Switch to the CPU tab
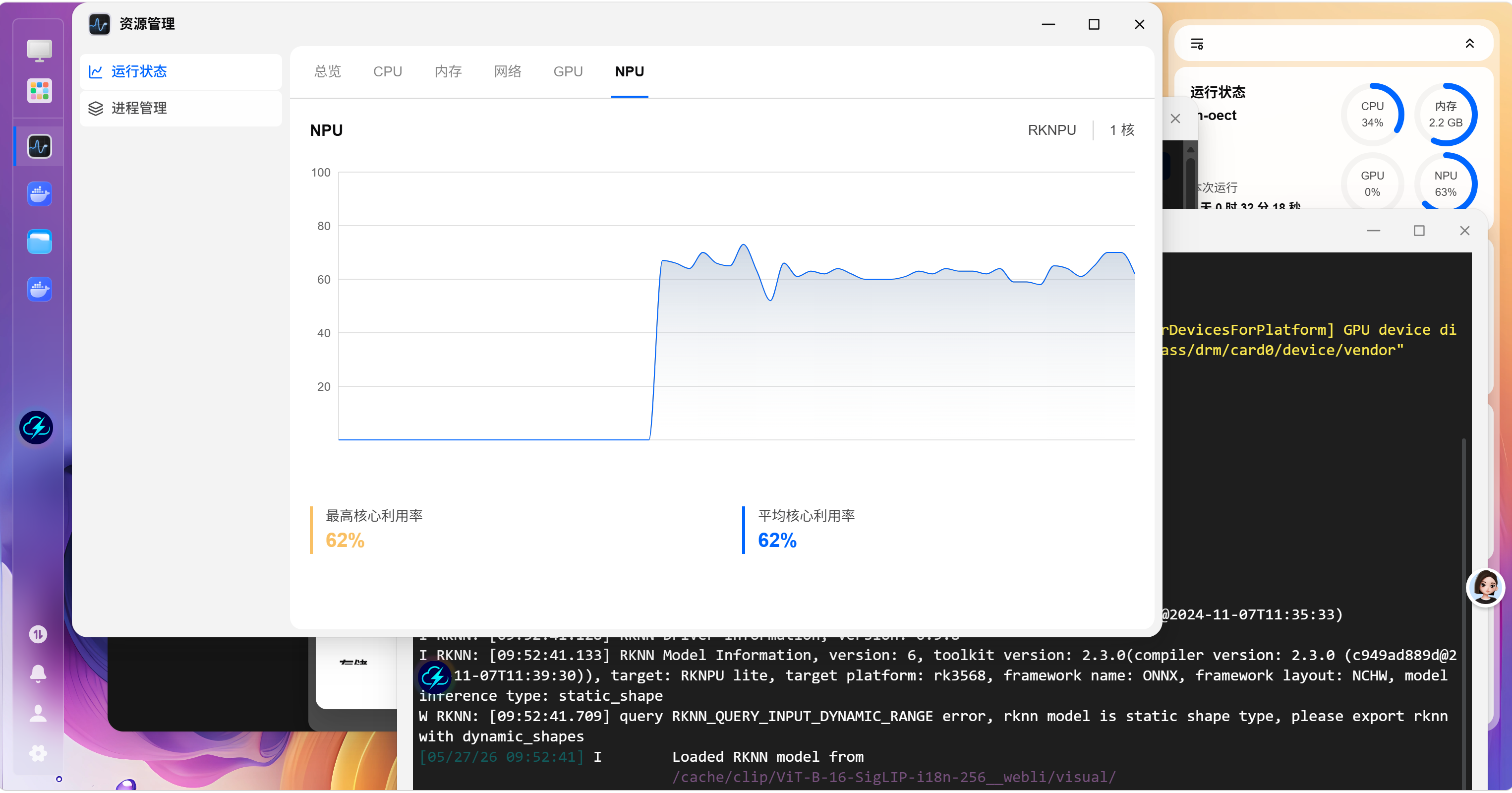Viewport: 1512px width, 793px height. pyautogui.click(x=387, y=72)
